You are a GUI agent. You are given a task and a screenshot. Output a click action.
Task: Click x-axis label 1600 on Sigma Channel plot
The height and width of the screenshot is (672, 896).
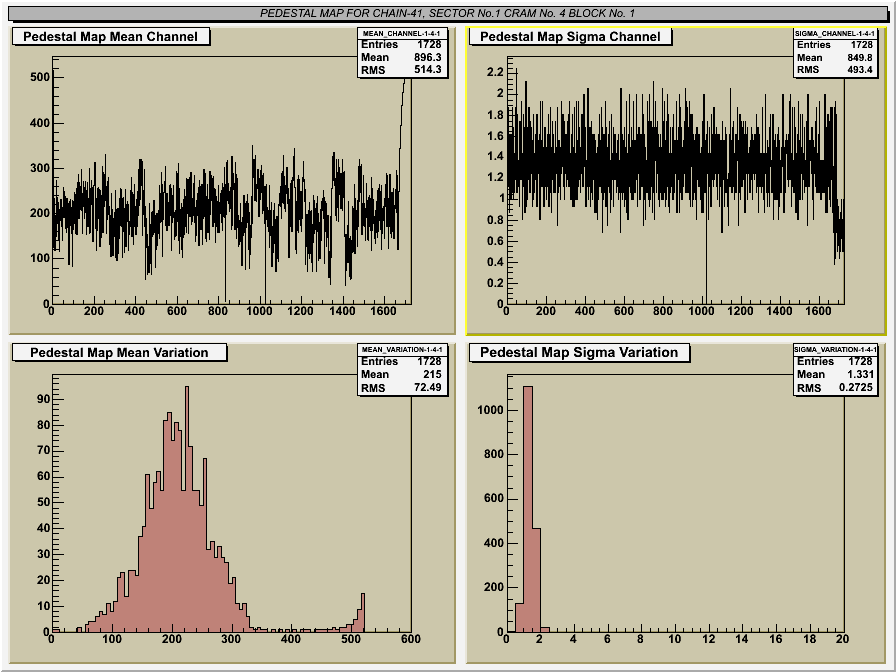[818, 311]
